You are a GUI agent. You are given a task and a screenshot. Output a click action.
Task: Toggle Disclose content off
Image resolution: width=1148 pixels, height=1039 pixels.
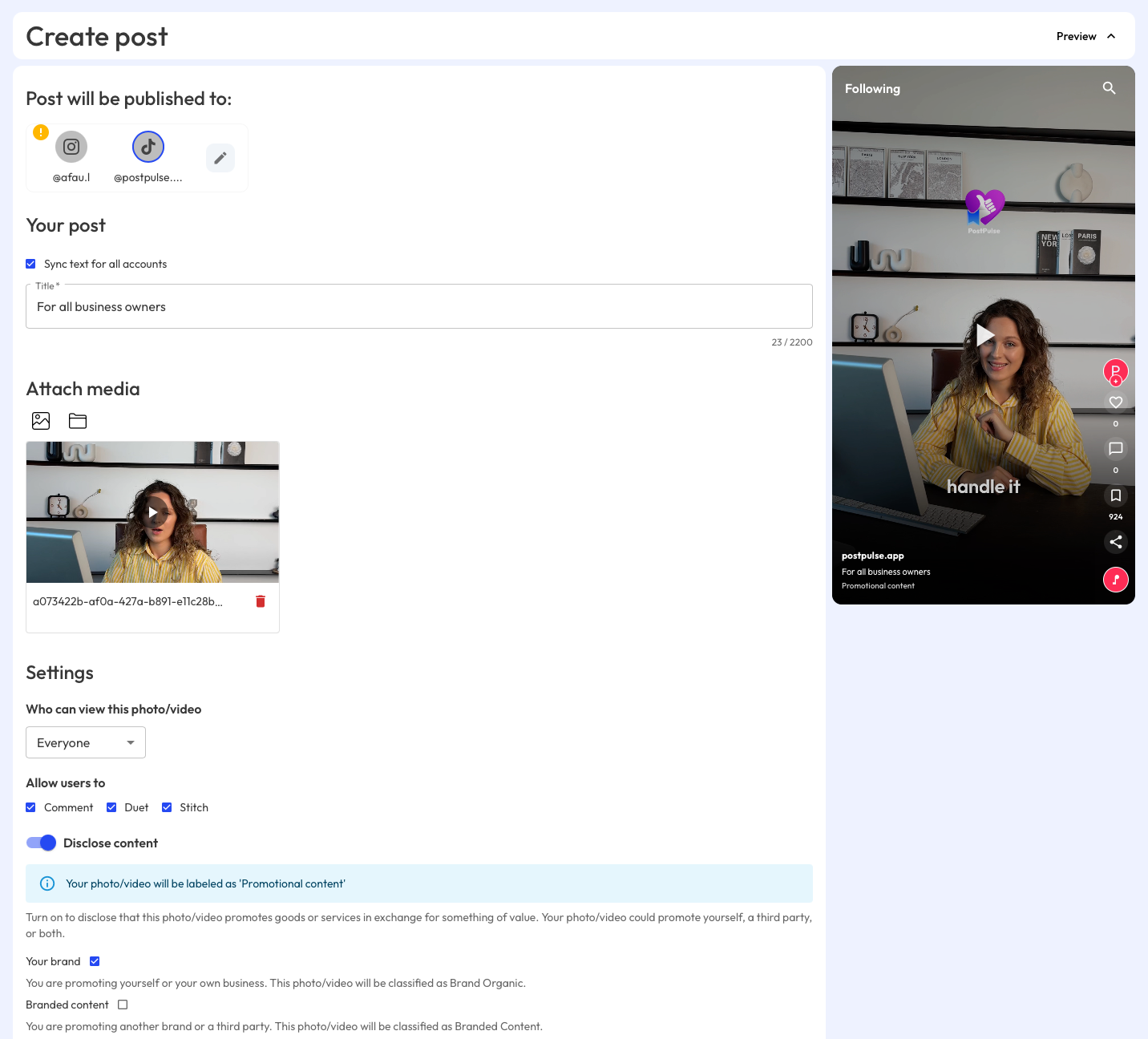[x=41, y=843]
